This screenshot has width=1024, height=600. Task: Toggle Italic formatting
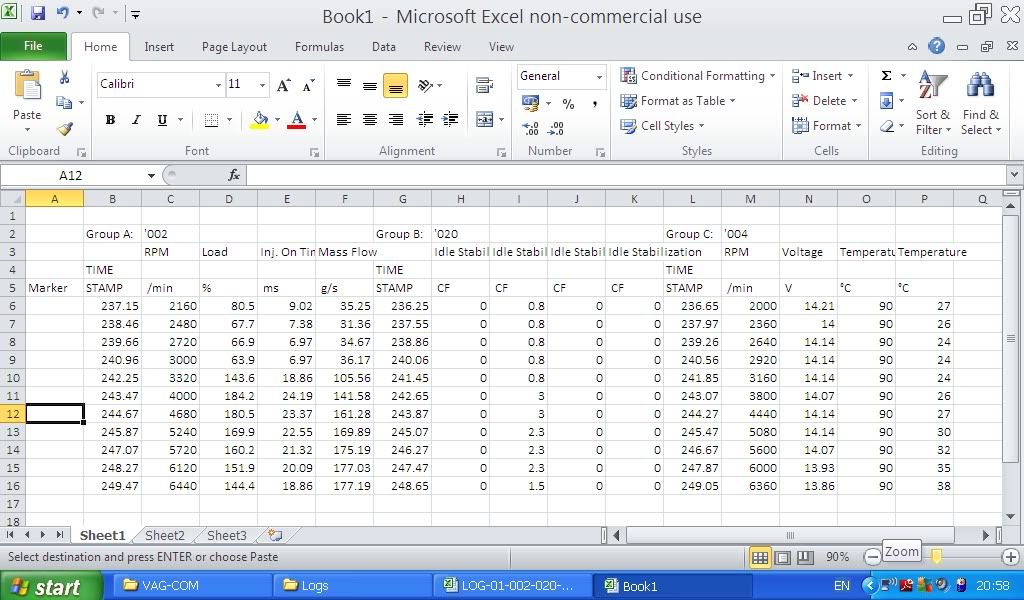(x=136, y=120)
